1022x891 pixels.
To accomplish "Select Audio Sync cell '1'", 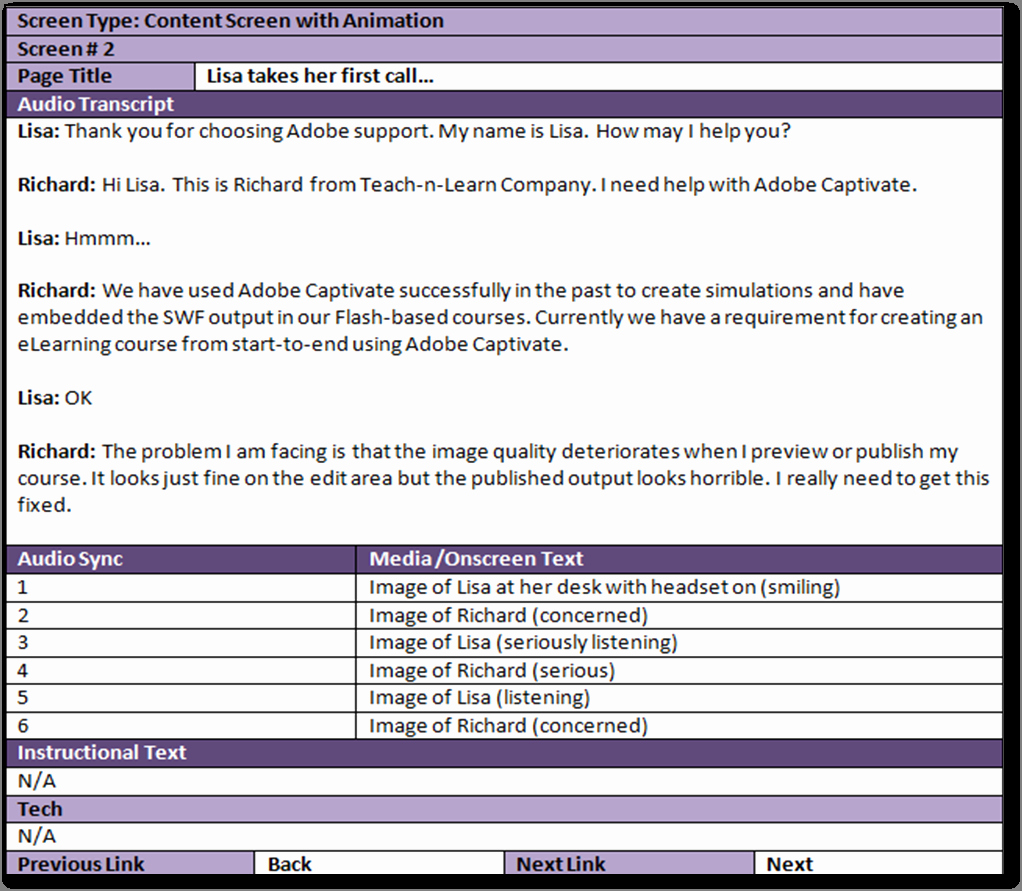I will (181, 588).
